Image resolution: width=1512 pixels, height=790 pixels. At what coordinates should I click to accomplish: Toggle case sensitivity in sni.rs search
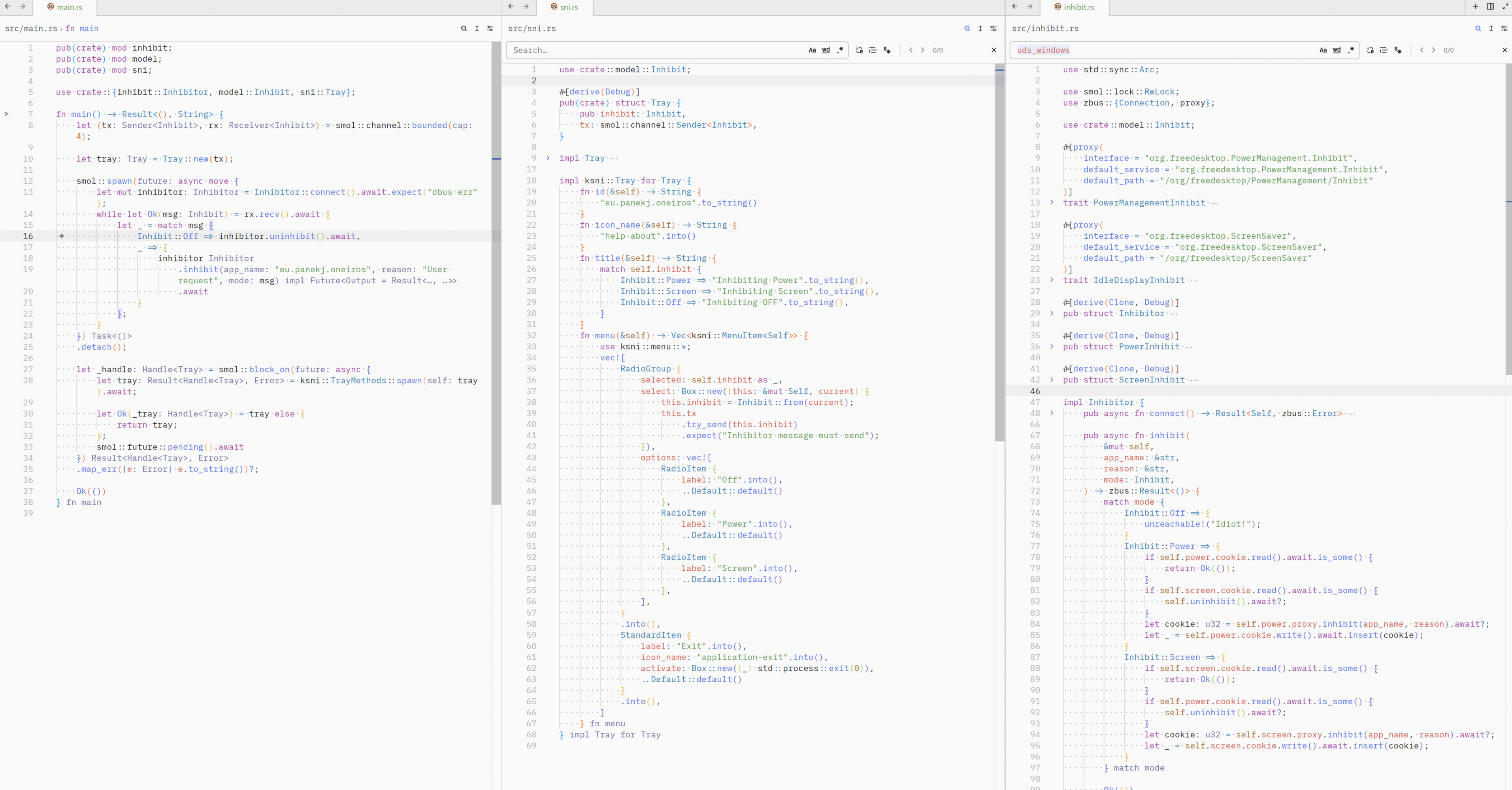click(x=812, y=51)
